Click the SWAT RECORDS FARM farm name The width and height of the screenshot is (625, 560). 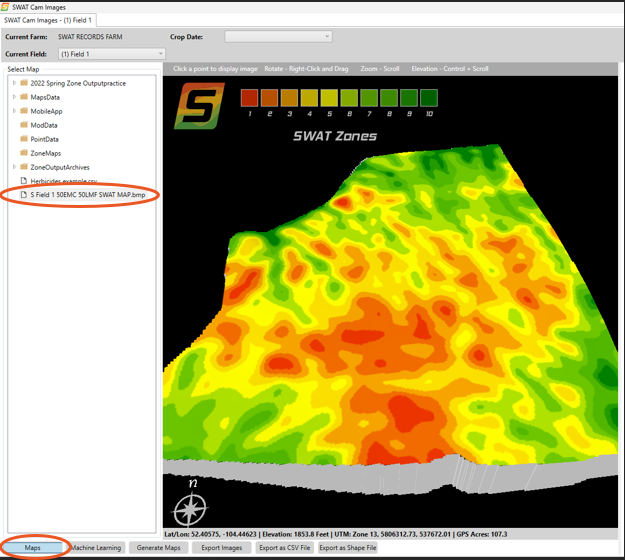coord(90,37)
